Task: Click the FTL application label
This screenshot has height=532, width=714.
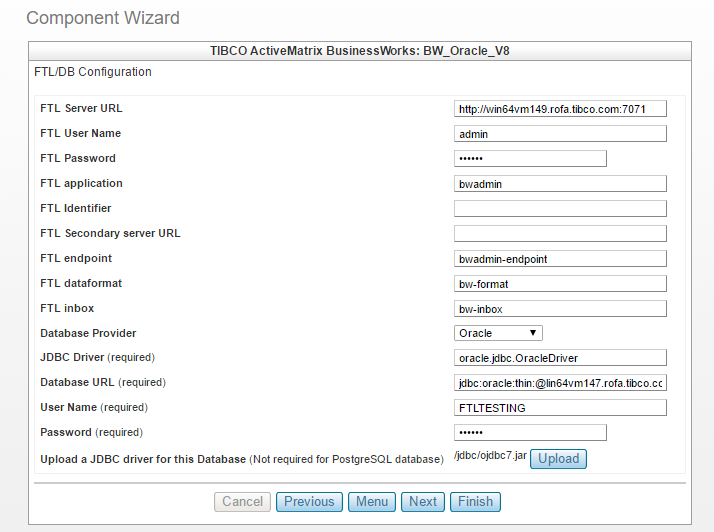Action: click(x=82, y=183)
